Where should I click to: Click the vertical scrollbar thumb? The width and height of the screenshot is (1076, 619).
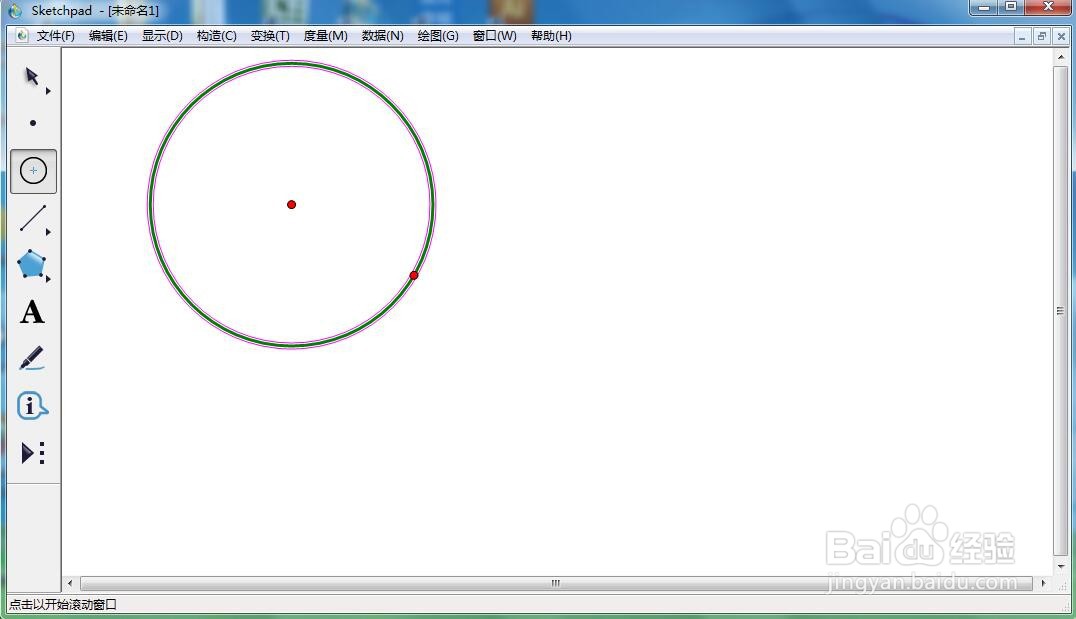click(1061, 311)
